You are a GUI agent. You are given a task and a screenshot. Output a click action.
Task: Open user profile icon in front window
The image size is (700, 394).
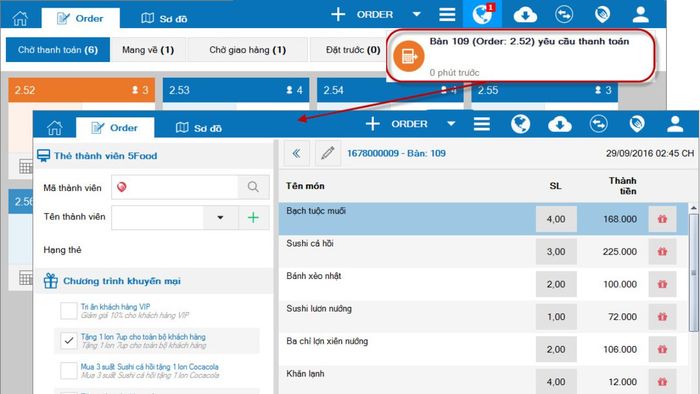[x=675, y=124]
